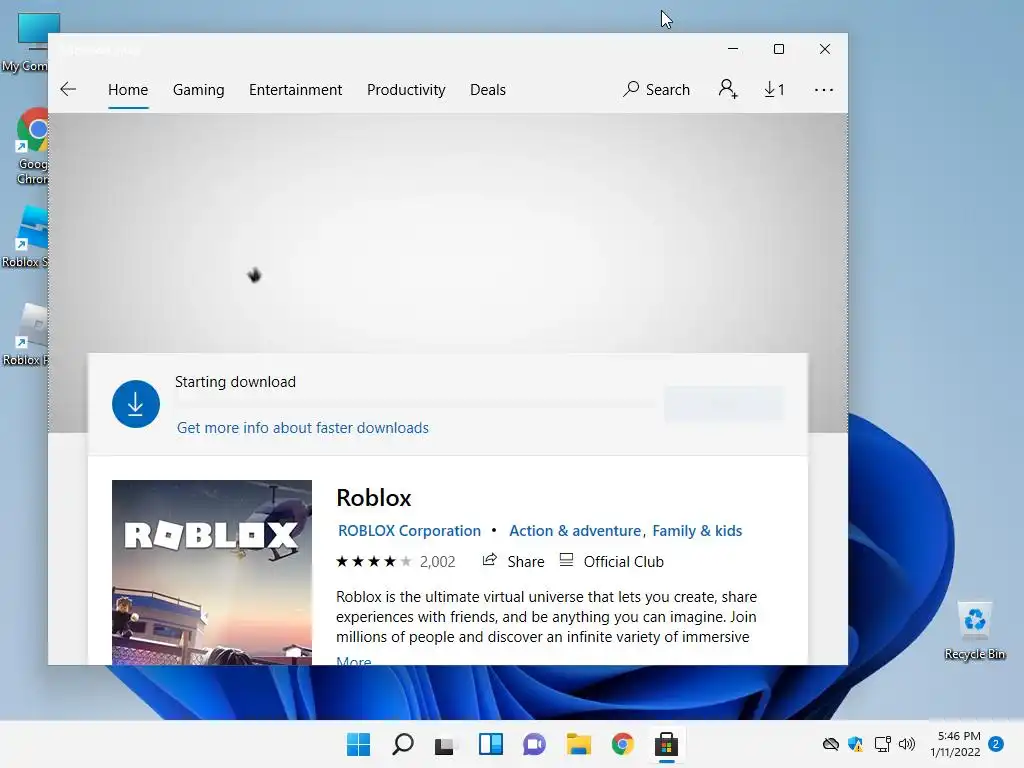Image resolution: width=1024 pixels, height=768 pixels.
Task: Open Teams Chat on the taskbar
Action: [x=534, y=744]
